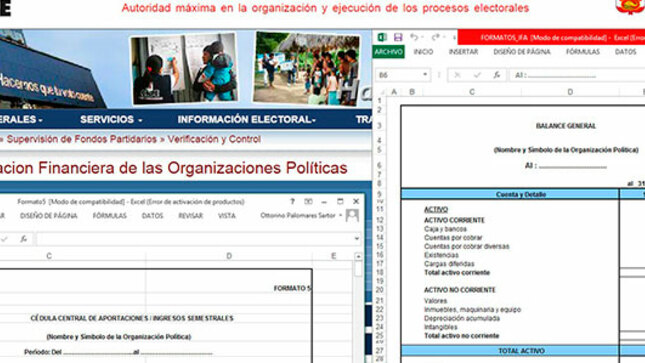Viewport: 645px width, 363px height.
Task: Click the fx insert function icon beside B6
Action: coord(497,75)
